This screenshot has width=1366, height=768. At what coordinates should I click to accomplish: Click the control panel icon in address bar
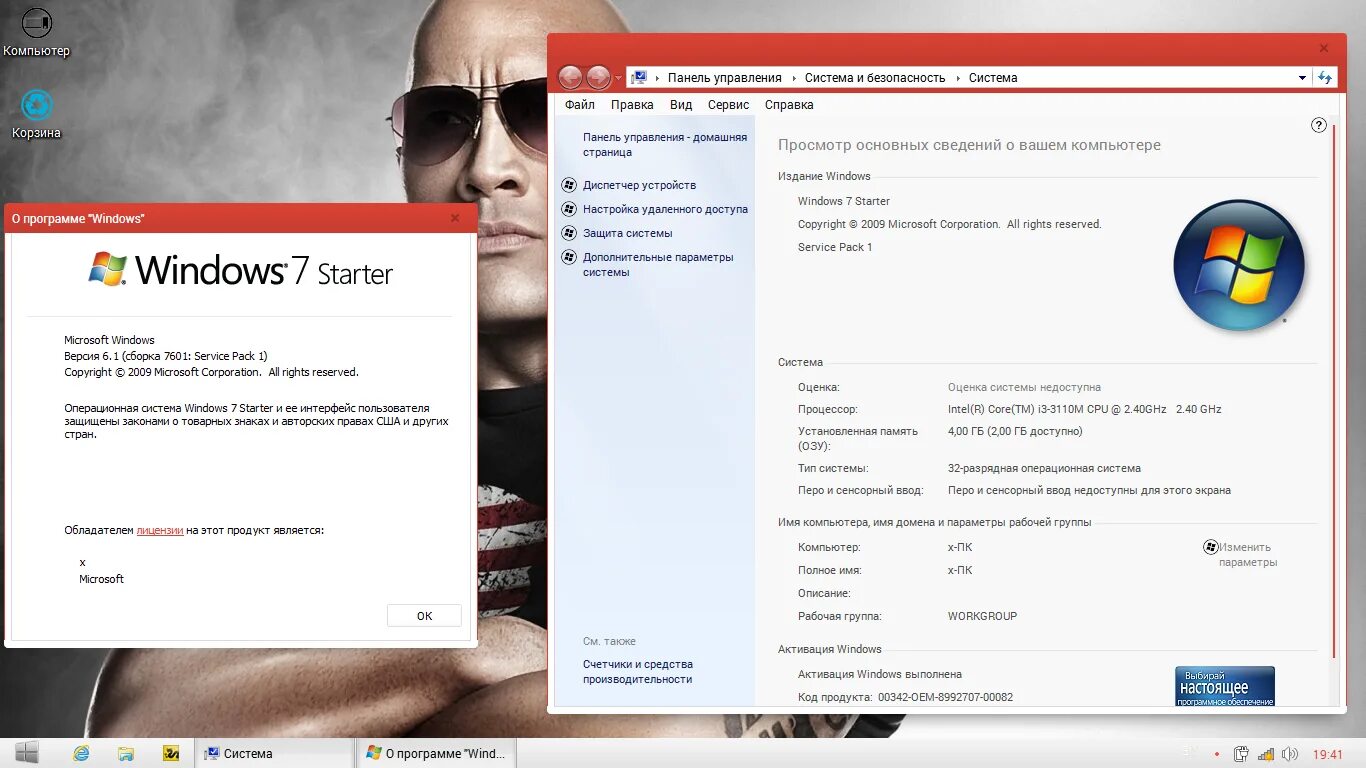coord(639,77)
